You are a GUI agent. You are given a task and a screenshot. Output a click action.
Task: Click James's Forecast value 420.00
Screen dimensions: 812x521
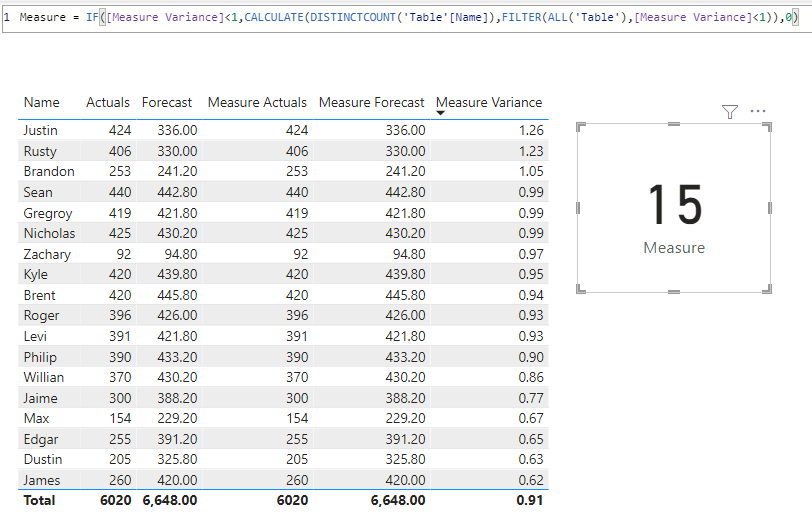[x=177, y=481]
